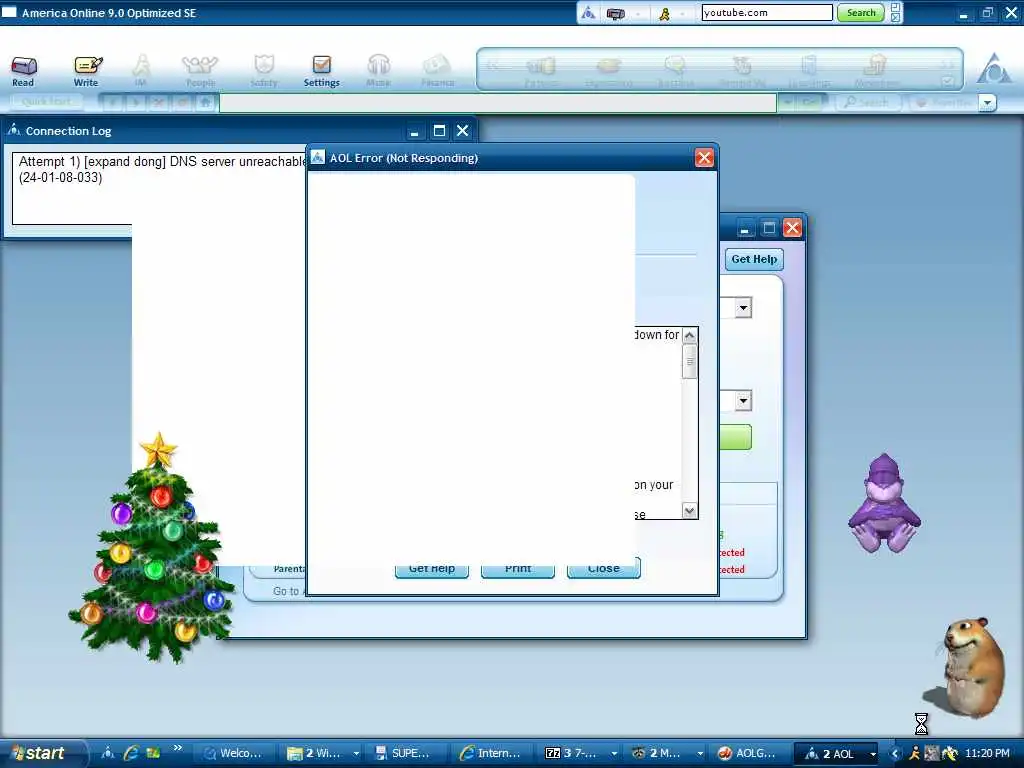Open the 2 M... taskbar group
The image size is (1024, 768).
pos(666,753)
